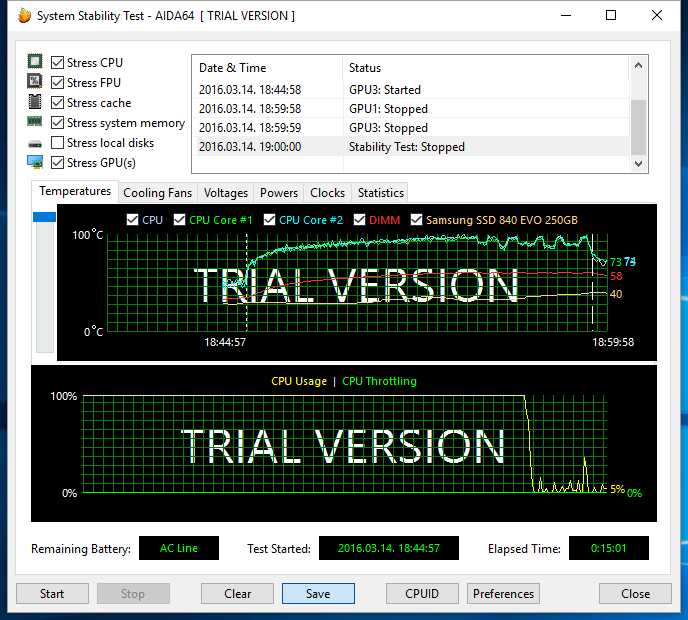Viewport: 688px width, 620px height.
Task: Click the AC Line battery status field
Action: click(179, 548)
